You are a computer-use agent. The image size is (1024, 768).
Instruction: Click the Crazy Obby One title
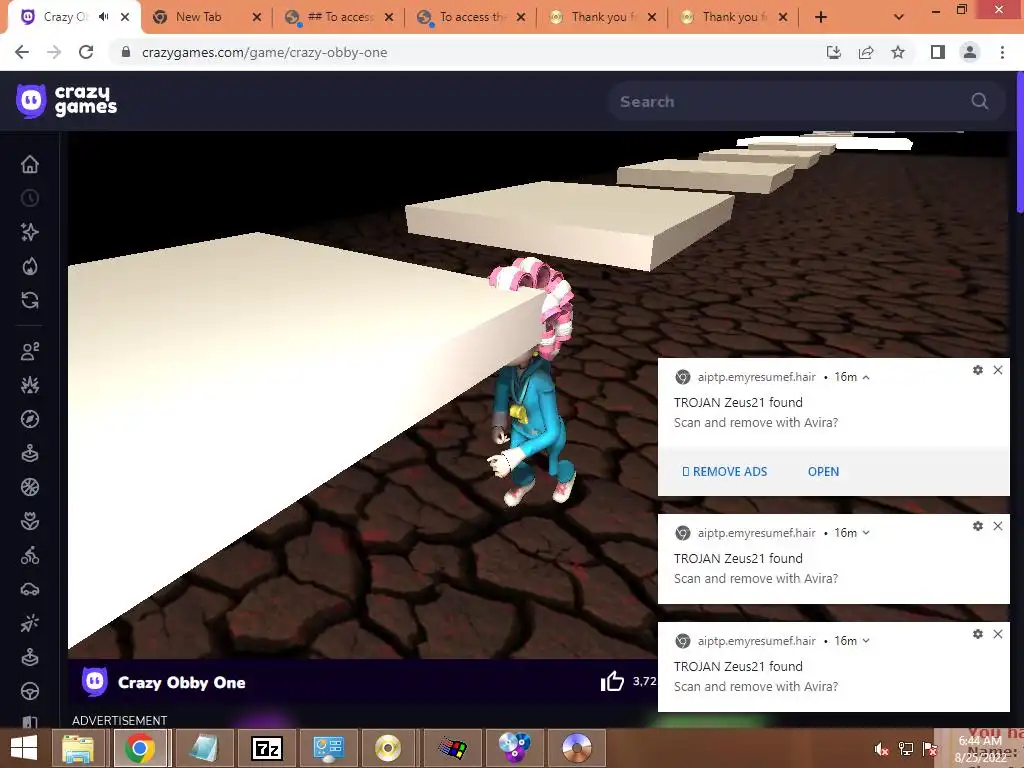tap(182, 682)
